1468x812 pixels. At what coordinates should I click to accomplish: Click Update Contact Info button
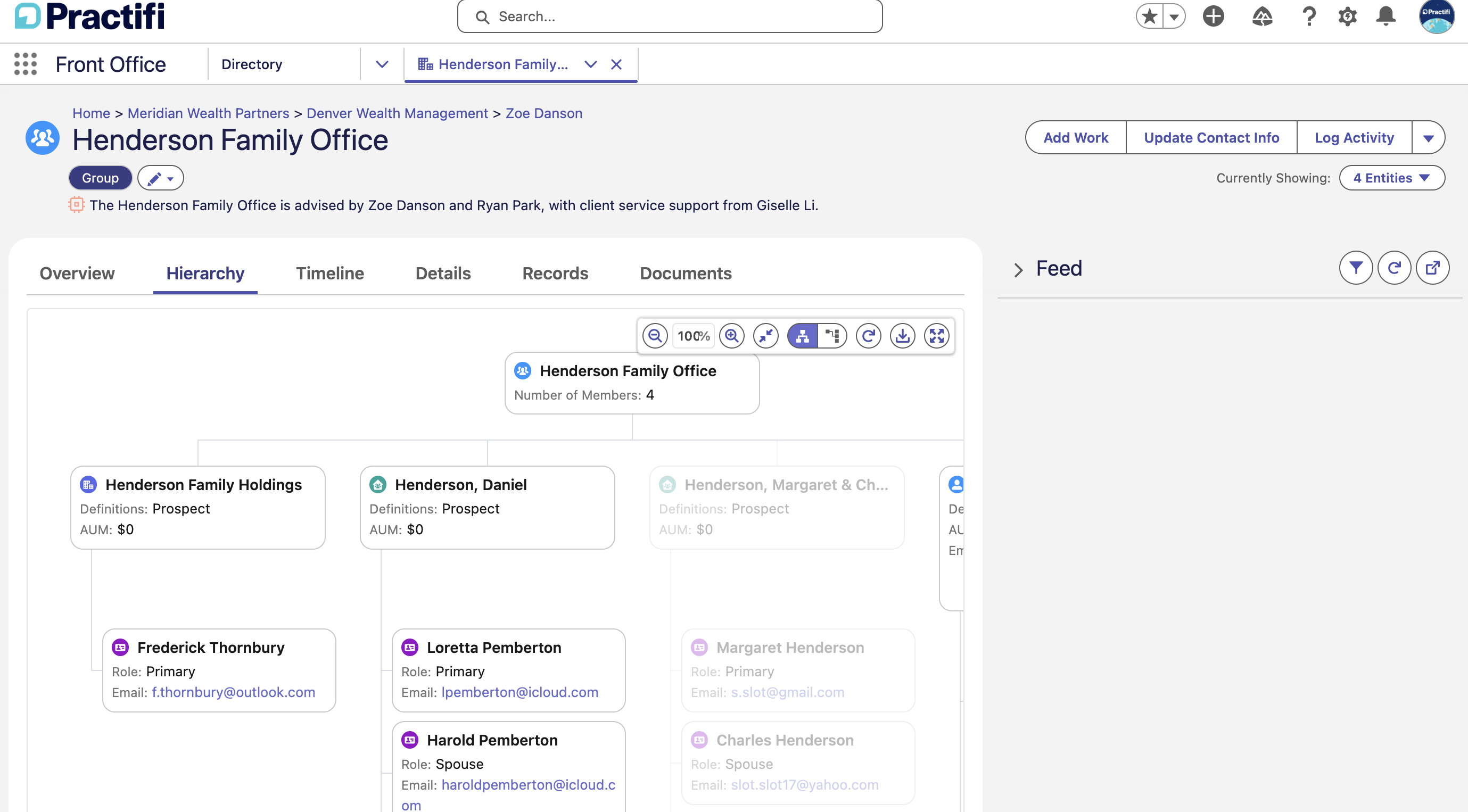[1211, 137]
